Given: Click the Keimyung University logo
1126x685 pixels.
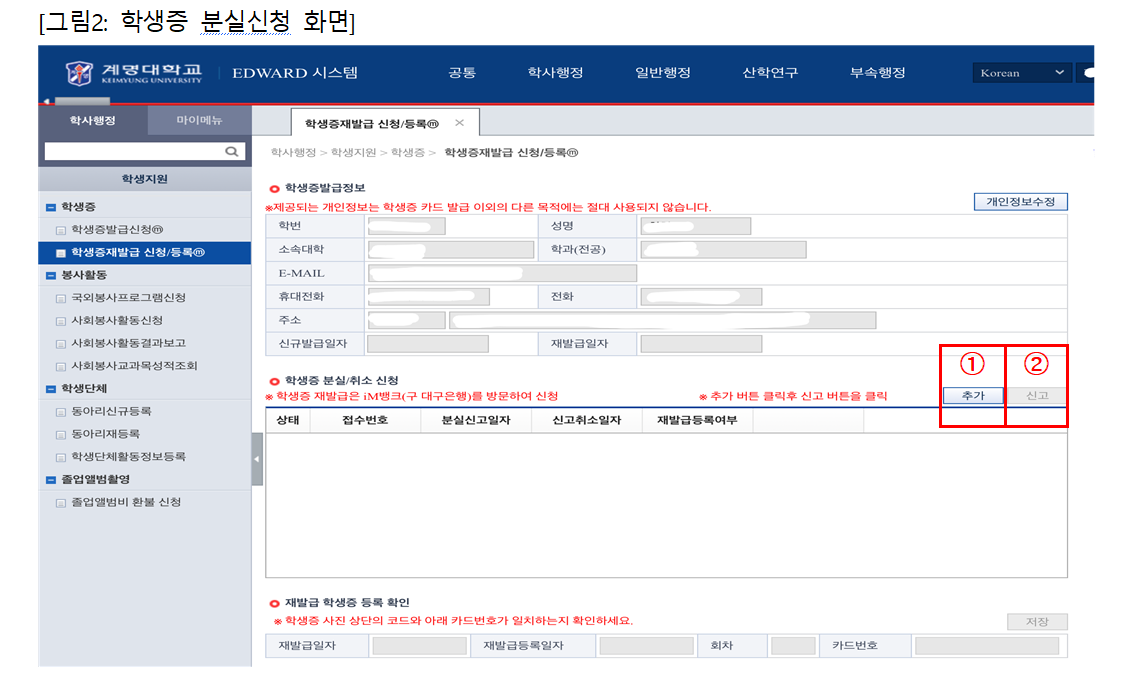Looking at the screenshot, I should 133,73.
